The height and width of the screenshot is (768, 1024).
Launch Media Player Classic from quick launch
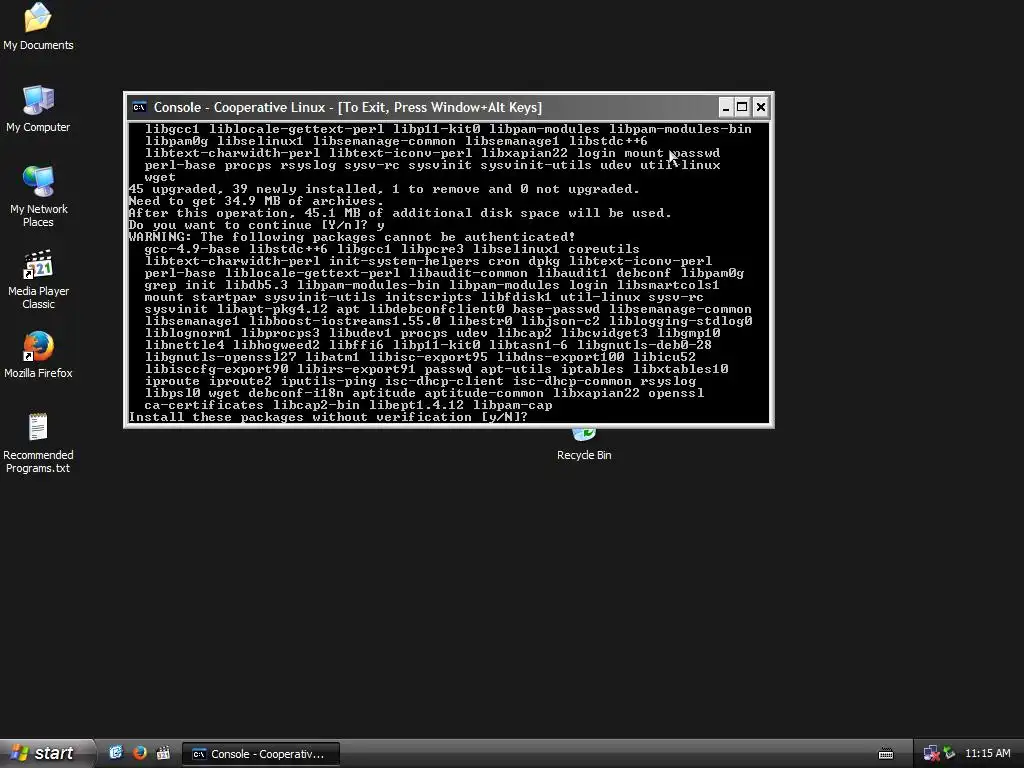[163, 753]
